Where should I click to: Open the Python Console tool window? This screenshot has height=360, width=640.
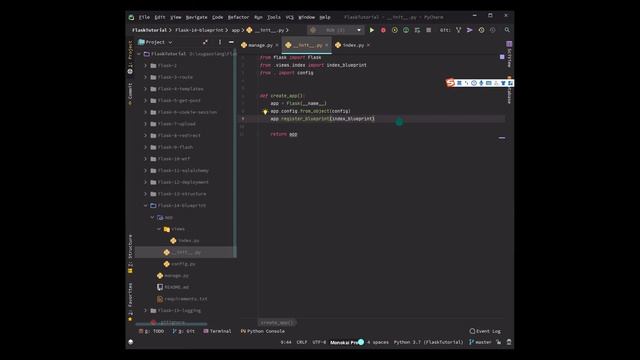[x=263, y=331]
